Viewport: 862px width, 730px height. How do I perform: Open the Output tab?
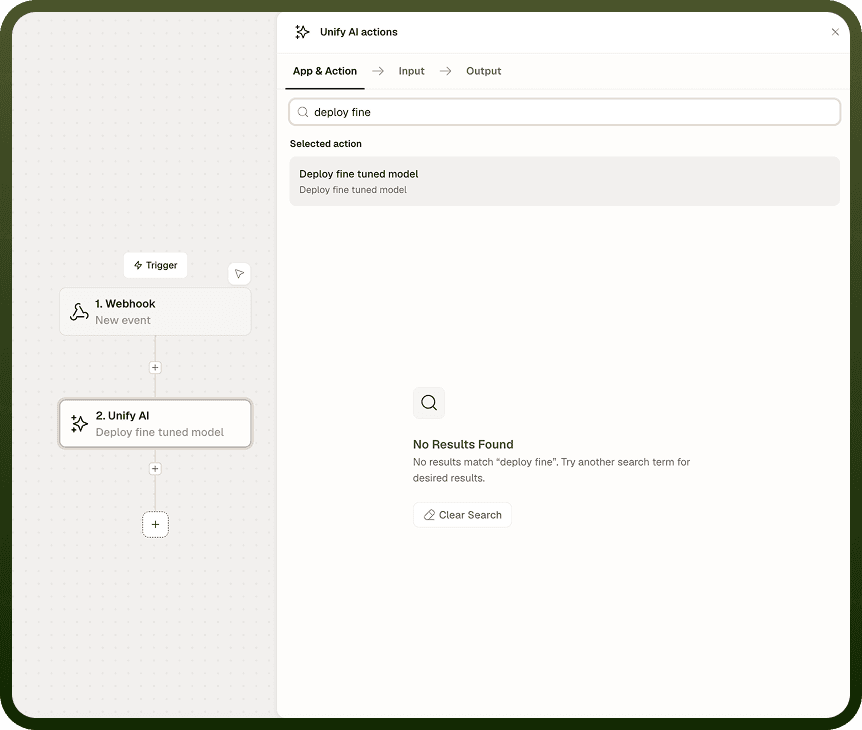click(x=483, y=71)
